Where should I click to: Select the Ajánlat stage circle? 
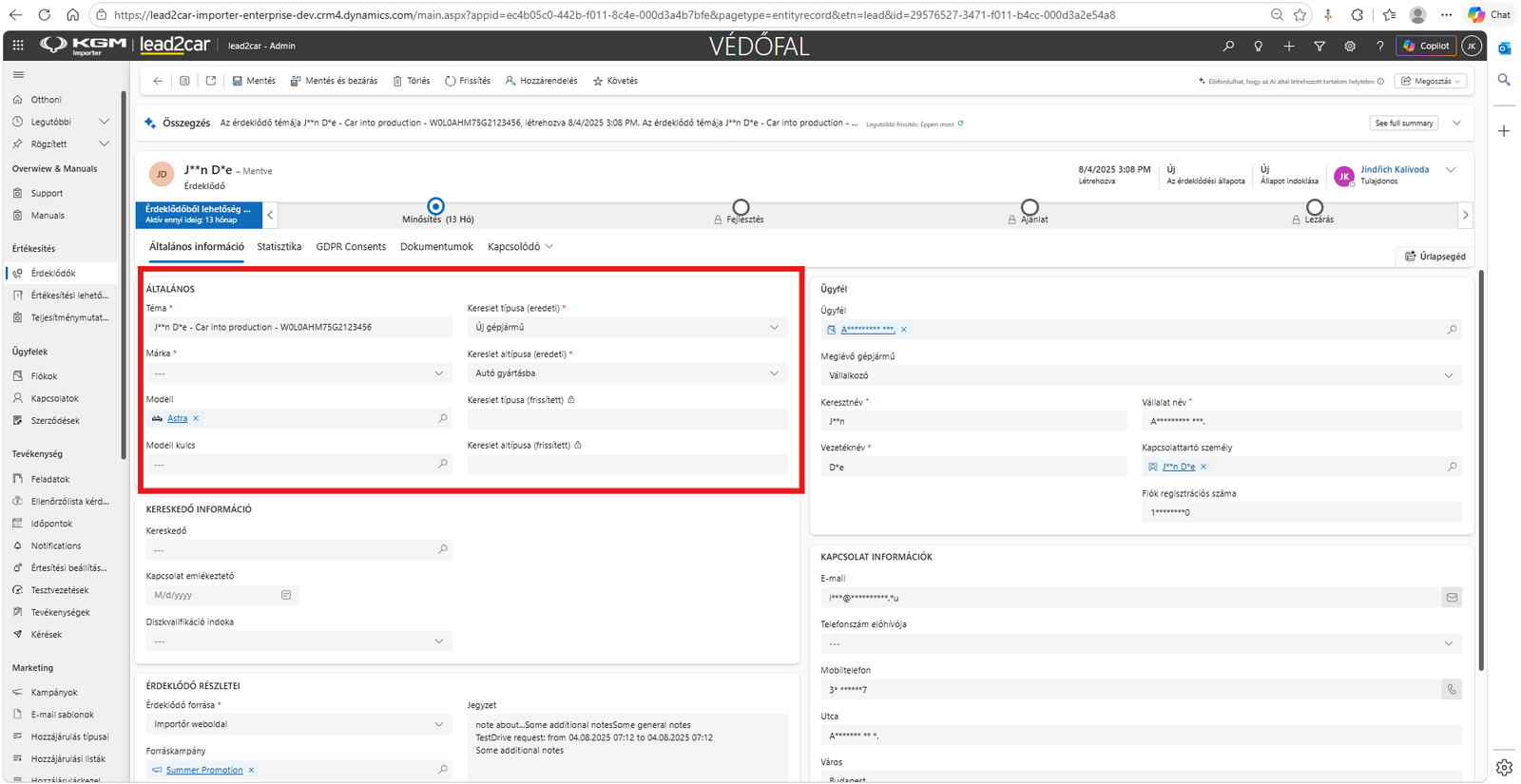click(1030, 207)
